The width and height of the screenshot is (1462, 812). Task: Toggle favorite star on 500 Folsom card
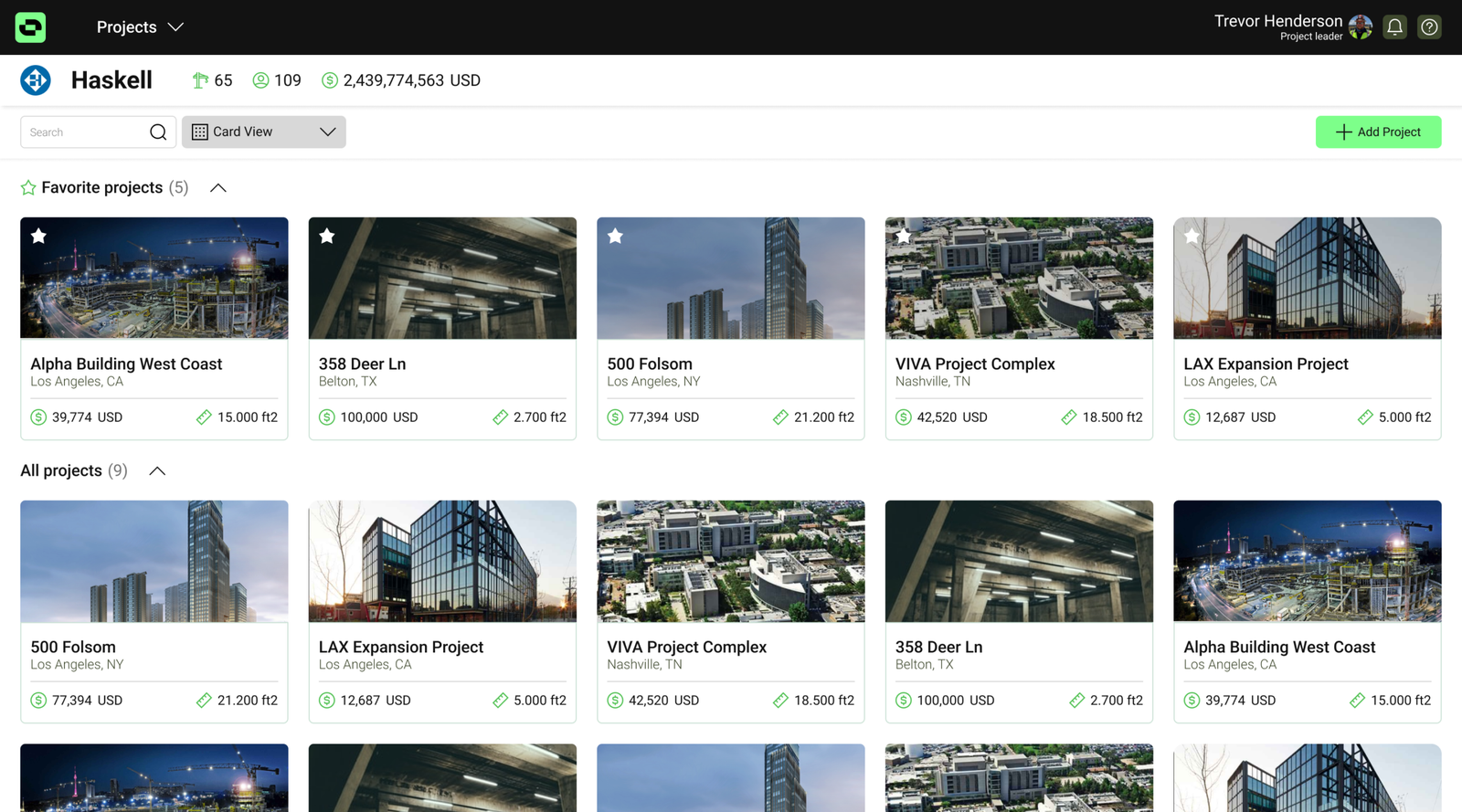(616, 236)
